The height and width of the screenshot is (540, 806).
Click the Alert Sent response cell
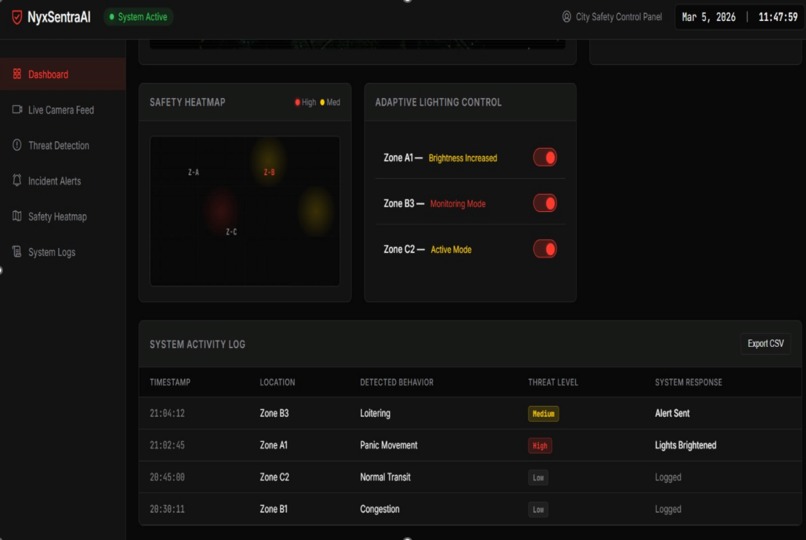click(x=672, y=413)
